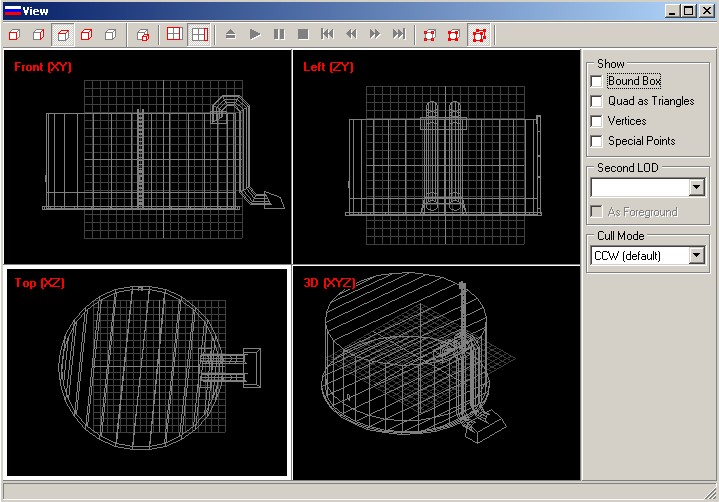Click the Eject icon in the toolbar
The width and height of the screenshot is (719, 502).
[x=230, y=35]
